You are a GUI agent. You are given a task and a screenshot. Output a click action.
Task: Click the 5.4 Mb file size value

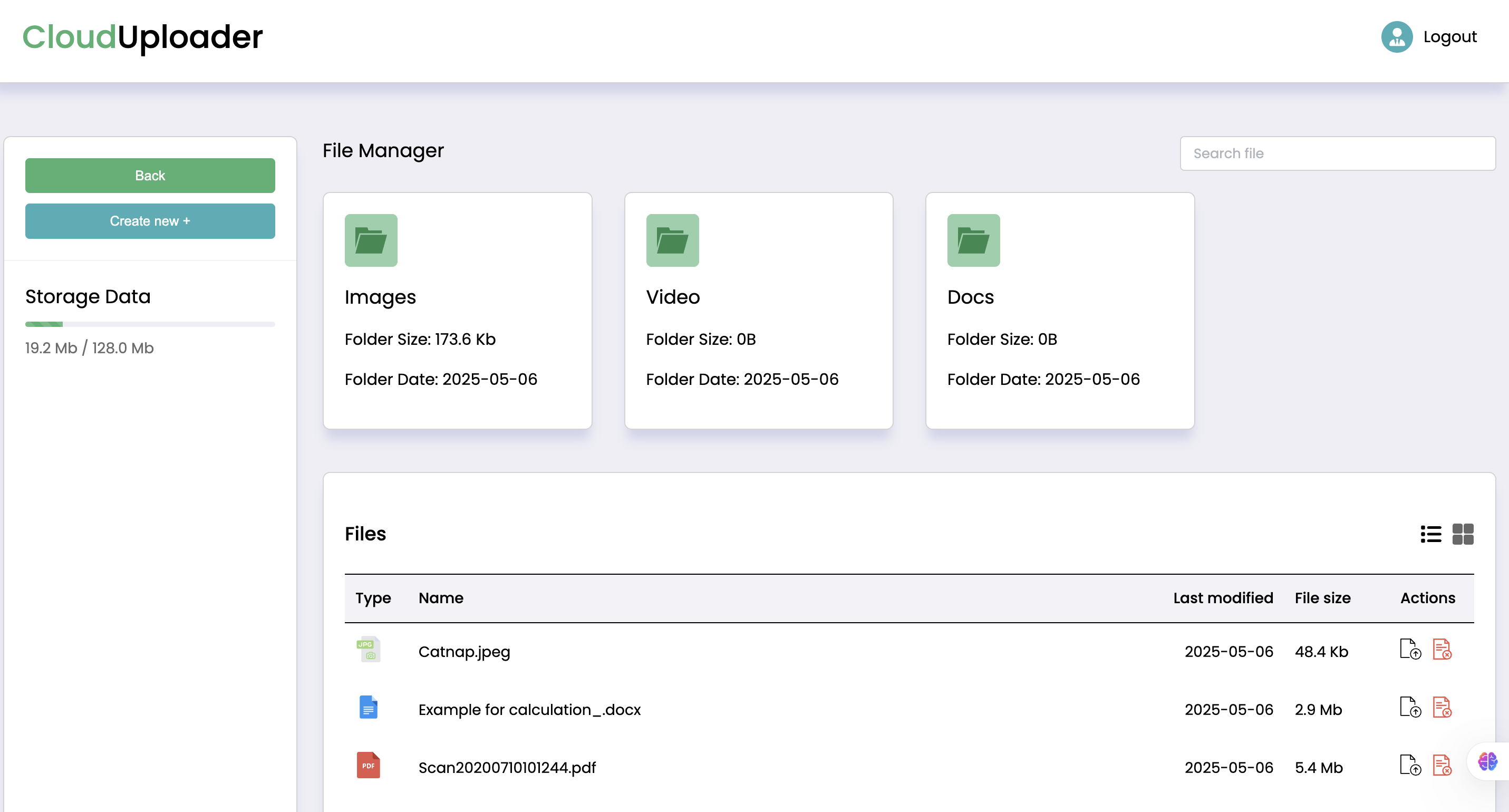tap(1319, 768)
